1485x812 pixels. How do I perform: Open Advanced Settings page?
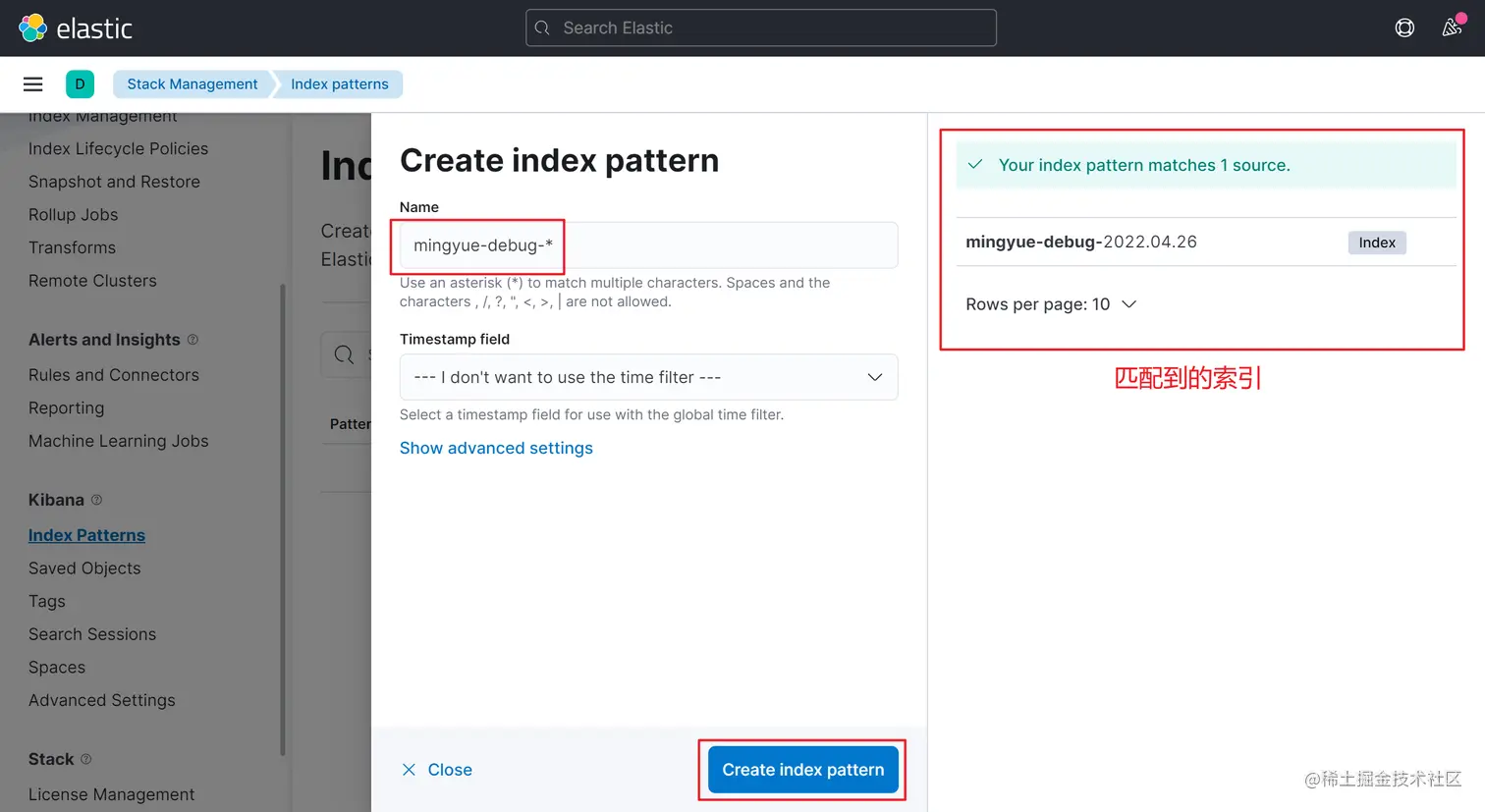(x=102, y=700)
